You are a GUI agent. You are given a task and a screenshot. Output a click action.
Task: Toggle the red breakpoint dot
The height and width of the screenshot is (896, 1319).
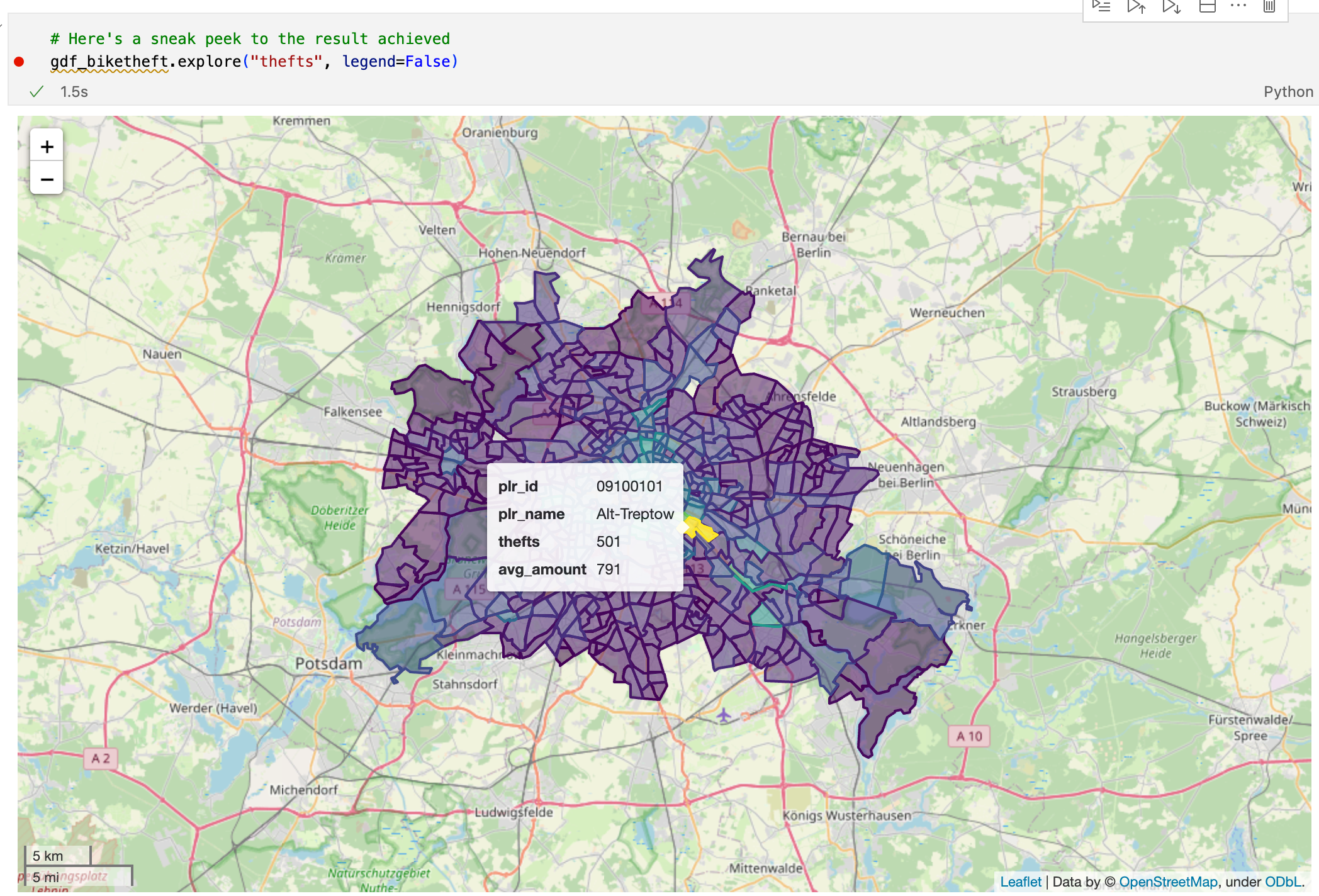pyautogui.click(x=19, y=62)
